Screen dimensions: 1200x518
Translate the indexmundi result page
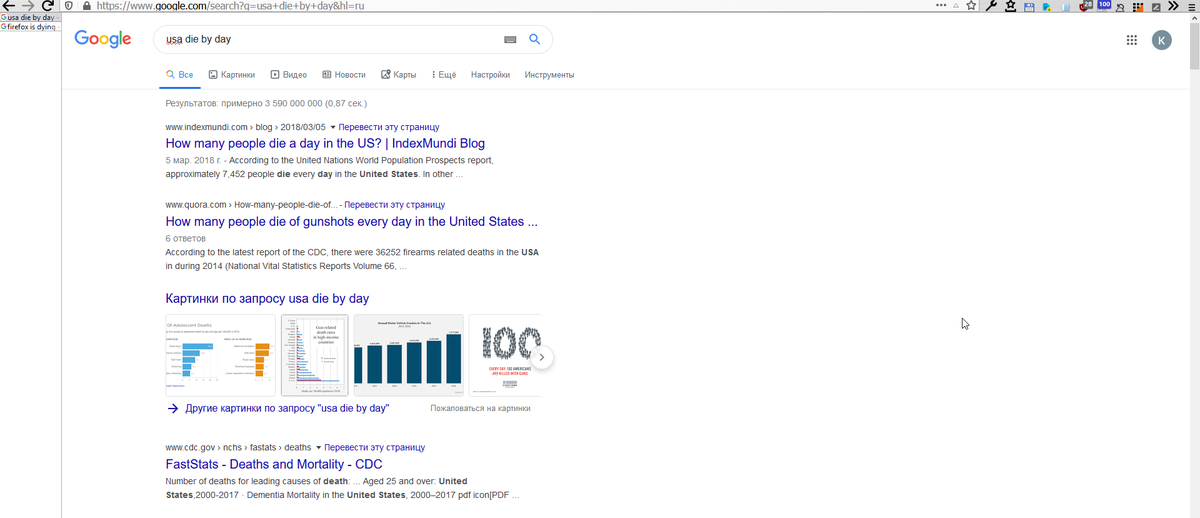(x=389, y=128)
